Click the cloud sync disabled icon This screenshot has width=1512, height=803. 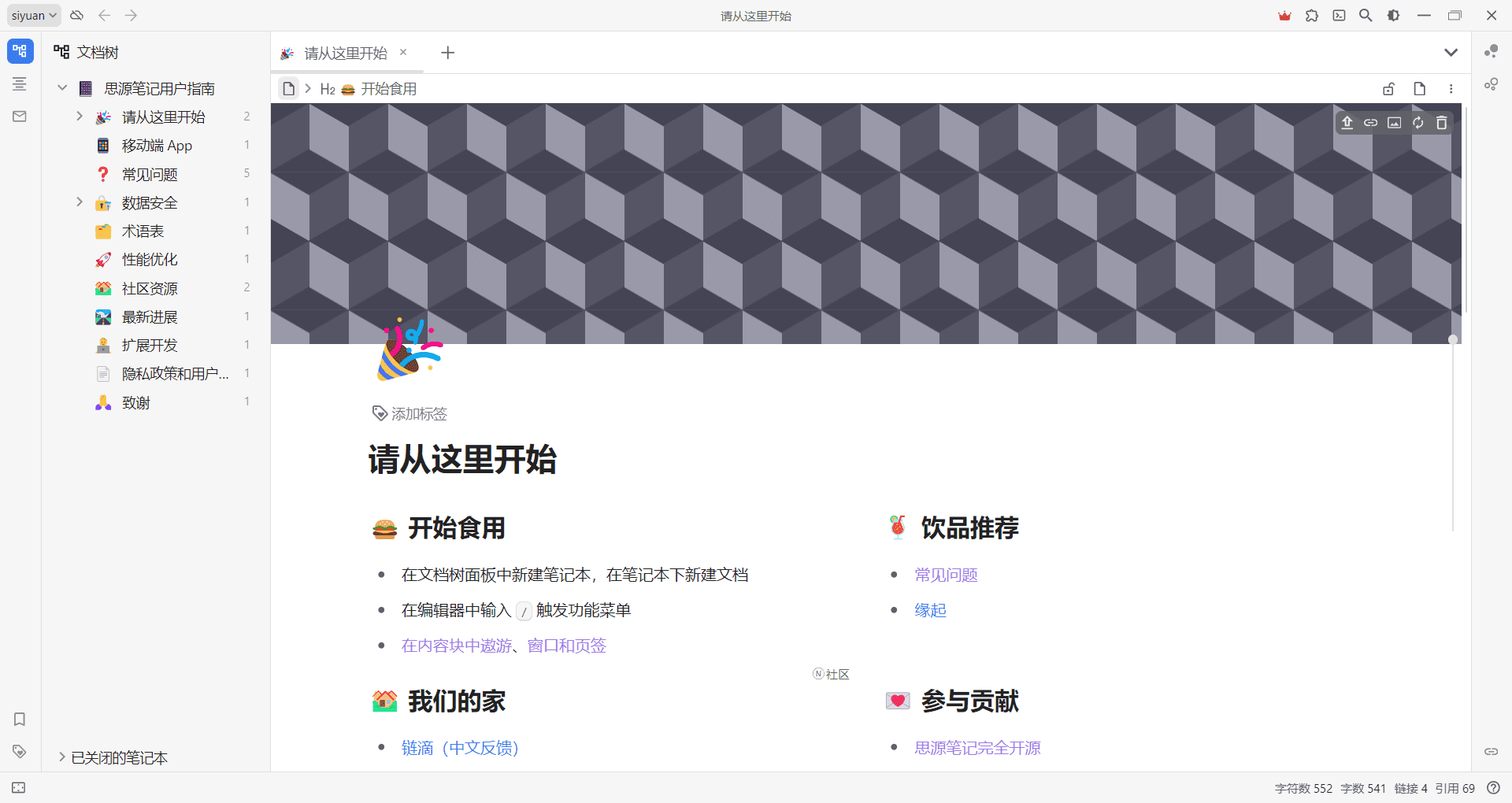point(77,15)
